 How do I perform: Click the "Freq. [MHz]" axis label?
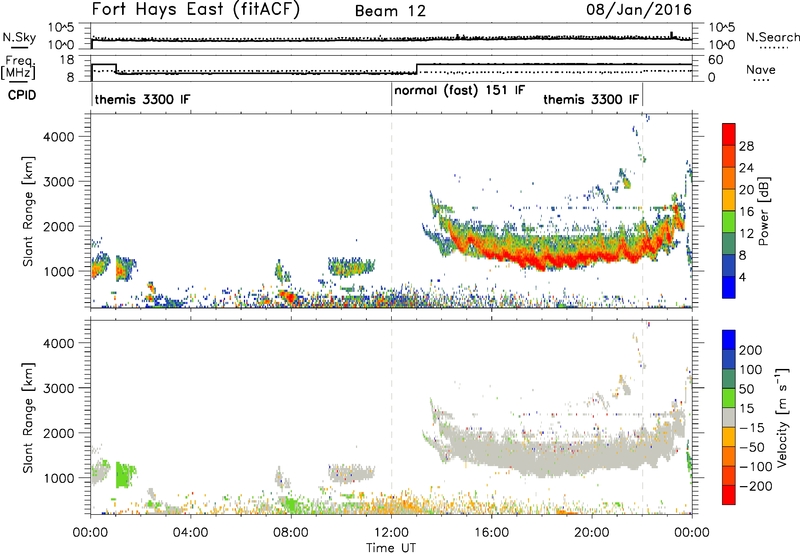[x=19, y=68]
